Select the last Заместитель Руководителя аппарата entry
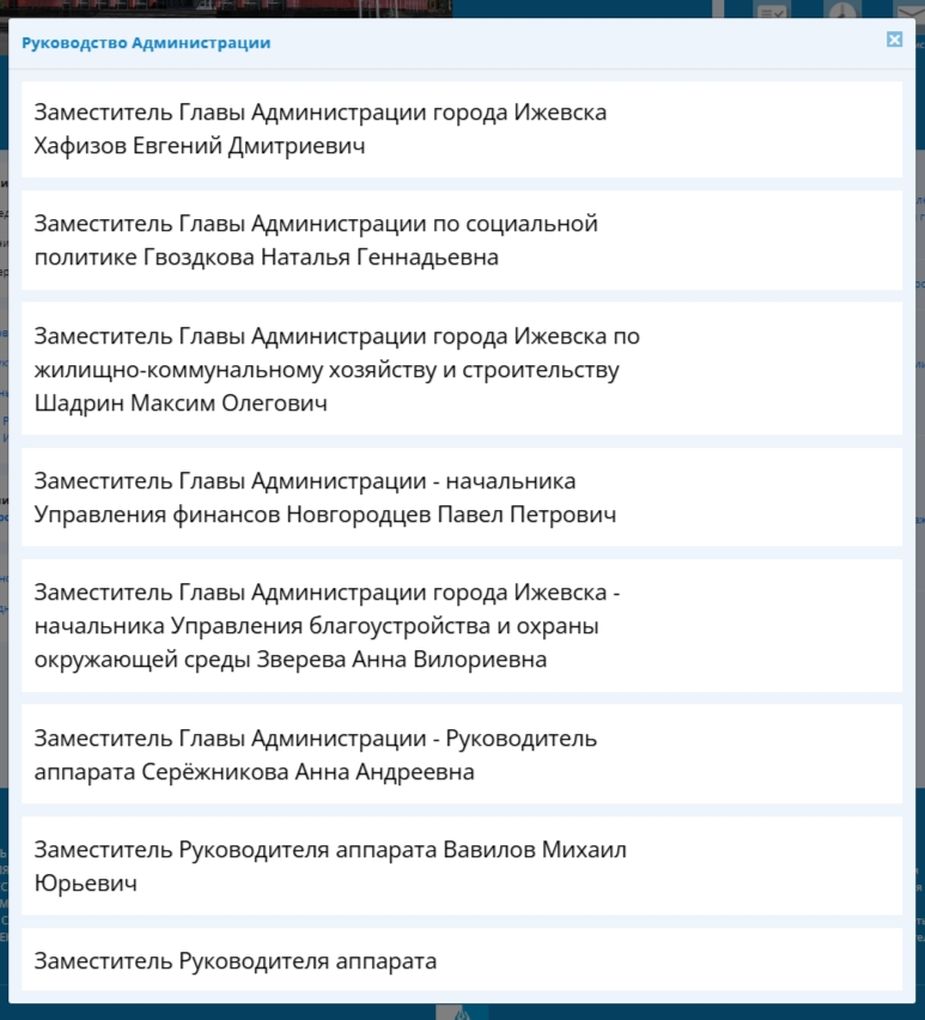 coord(236,961)
